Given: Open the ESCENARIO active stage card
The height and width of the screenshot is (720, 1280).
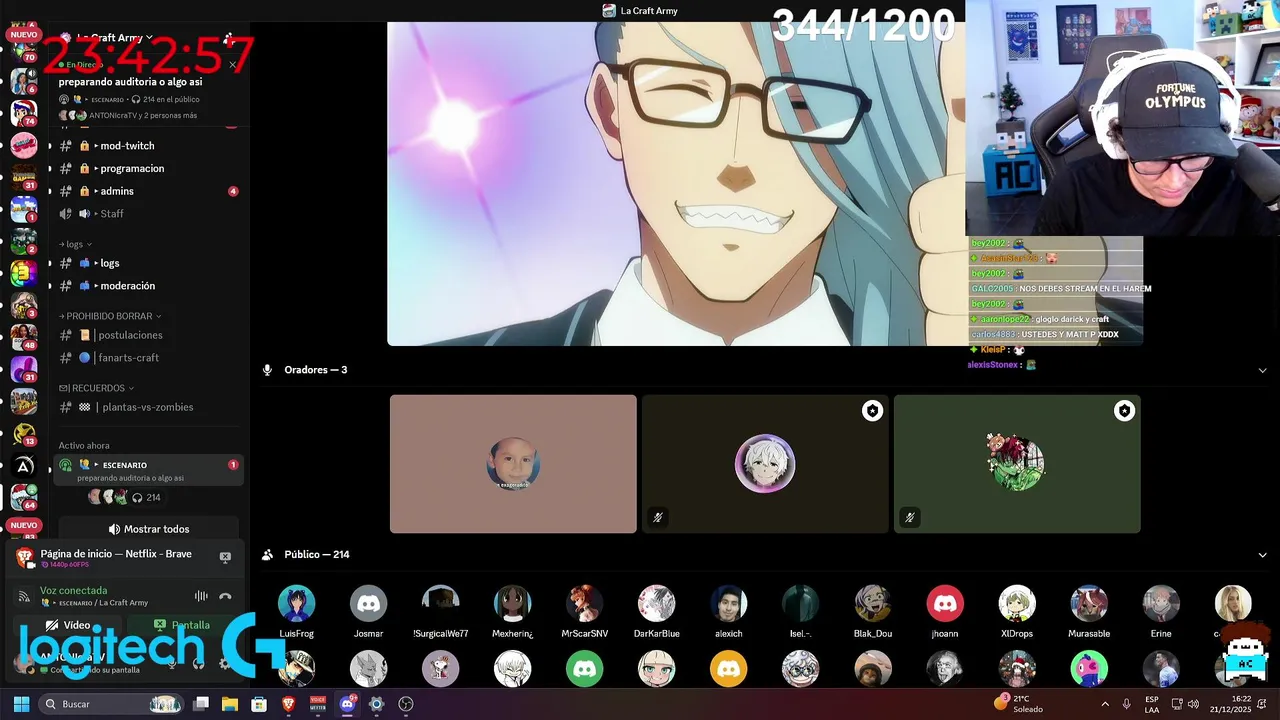Looking at the screenshot, I should pyautogui.click(x=148, y=471).
